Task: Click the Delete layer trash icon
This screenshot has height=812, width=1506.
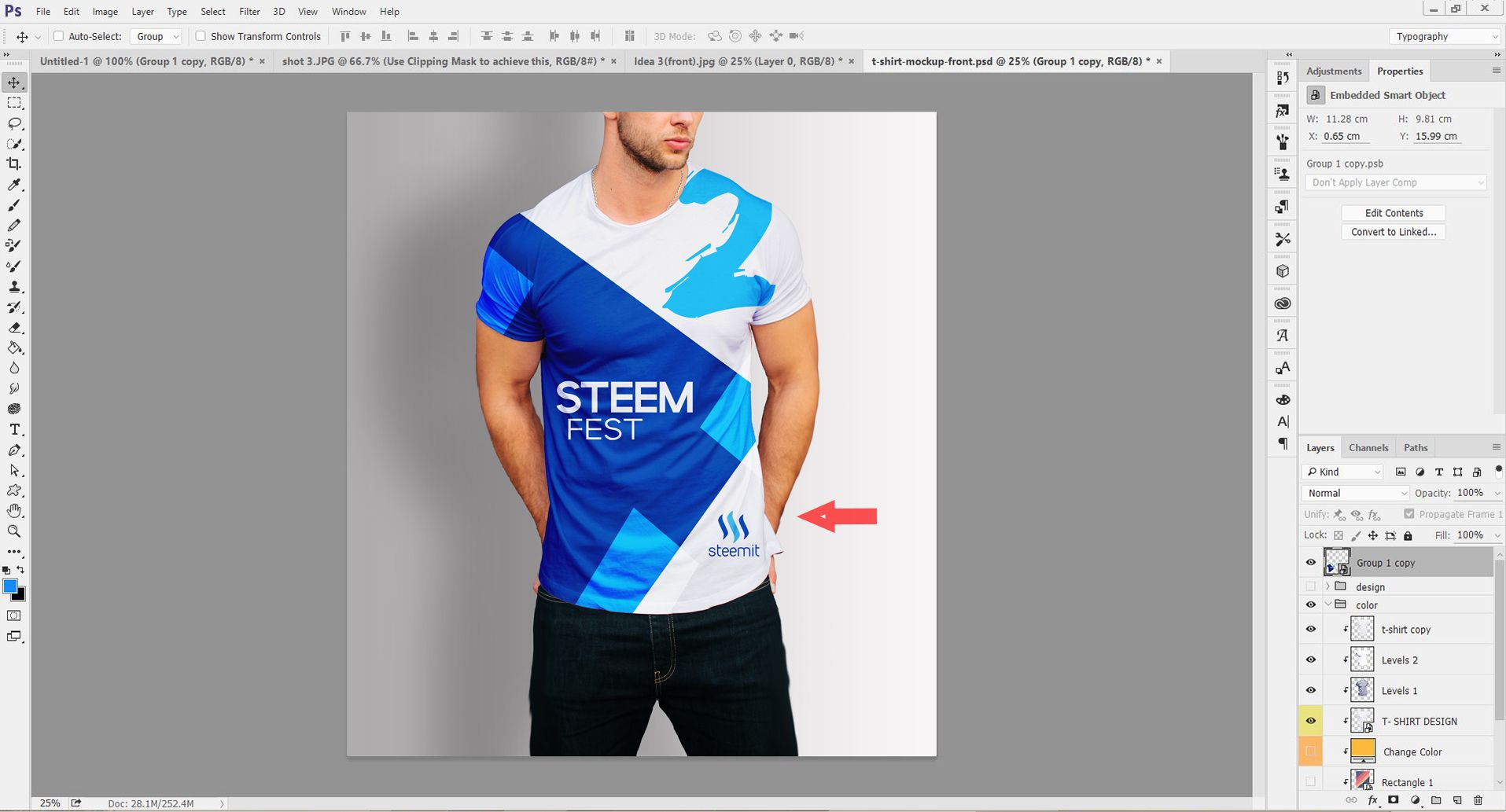Action: [x=1478, y=800]
